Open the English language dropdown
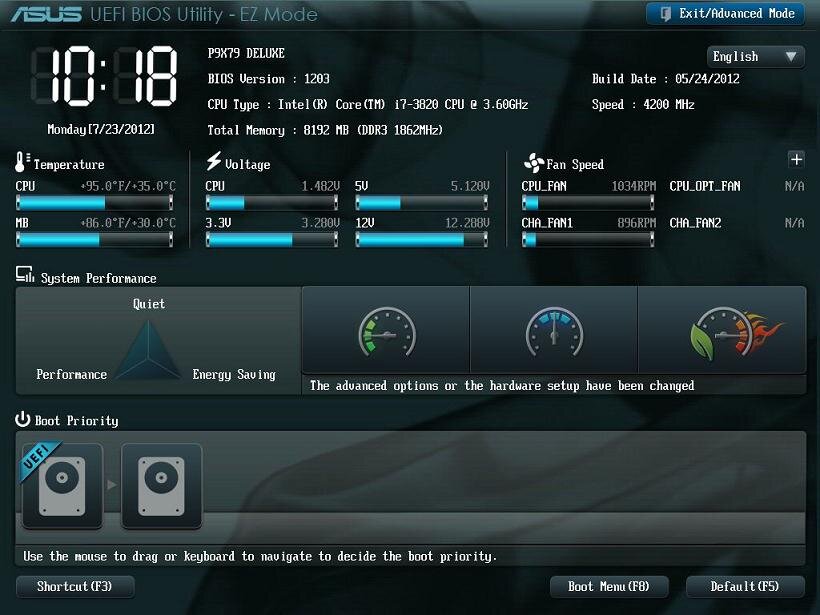820x615 pixels. 756,56
